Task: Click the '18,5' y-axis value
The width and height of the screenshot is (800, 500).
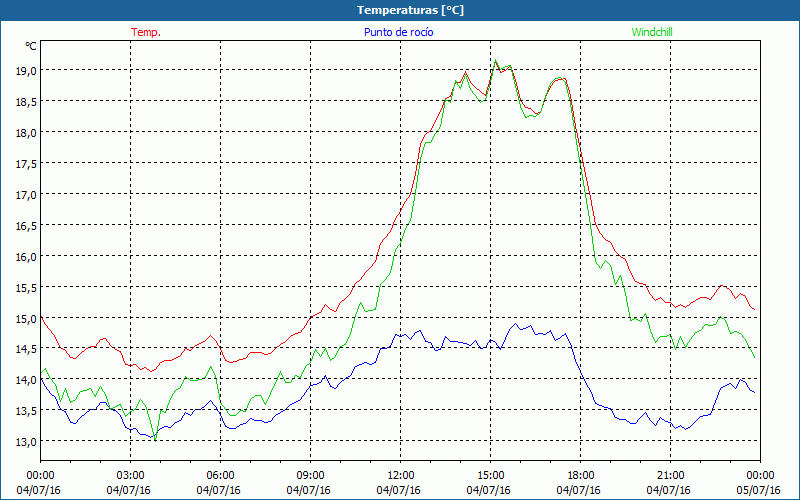Action: (x=26, y=102)
